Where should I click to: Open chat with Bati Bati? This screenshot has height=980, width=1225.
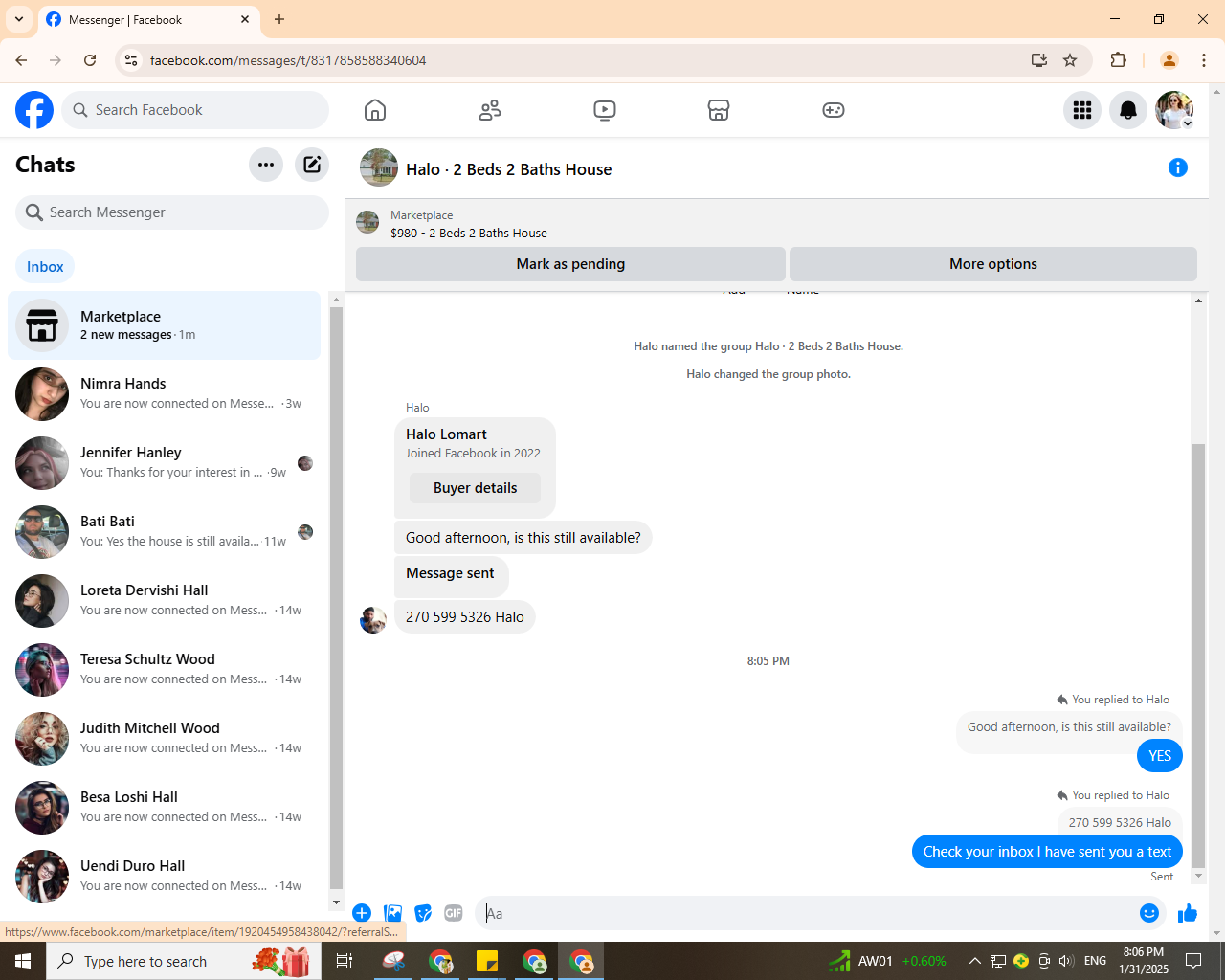(x=165, y=532)
